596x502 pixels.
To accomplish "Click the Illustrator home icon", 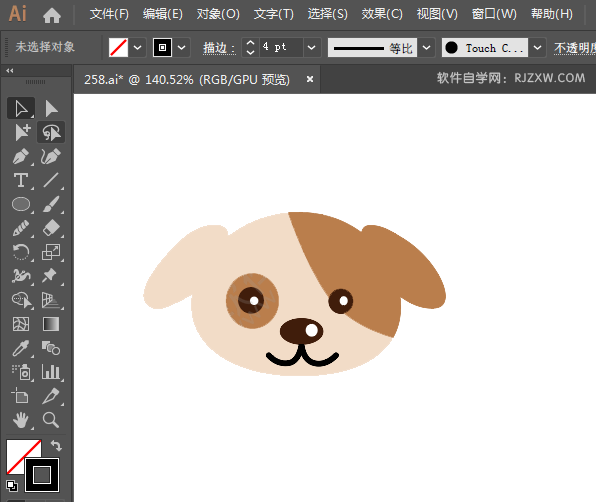I will click(52, 15).
